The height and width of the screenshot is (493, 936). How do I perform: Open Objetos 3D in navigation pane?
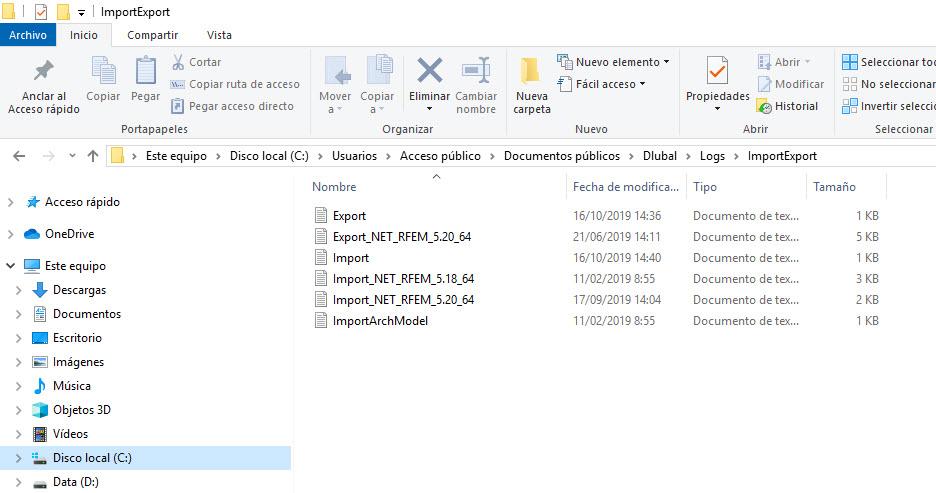[x=82, y=410]
